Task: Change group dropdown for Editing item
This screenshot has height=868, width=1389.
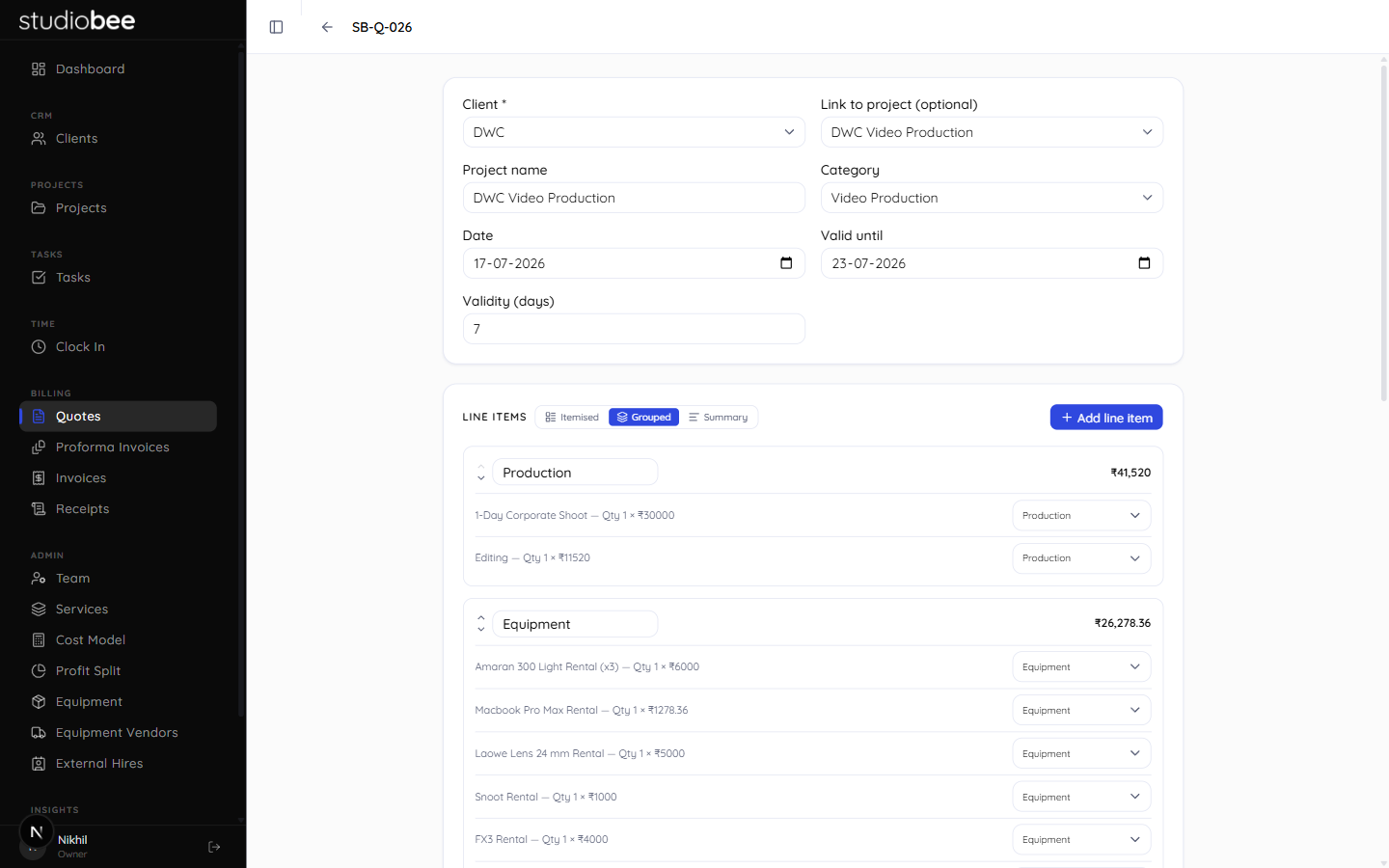Action: 1081,558
